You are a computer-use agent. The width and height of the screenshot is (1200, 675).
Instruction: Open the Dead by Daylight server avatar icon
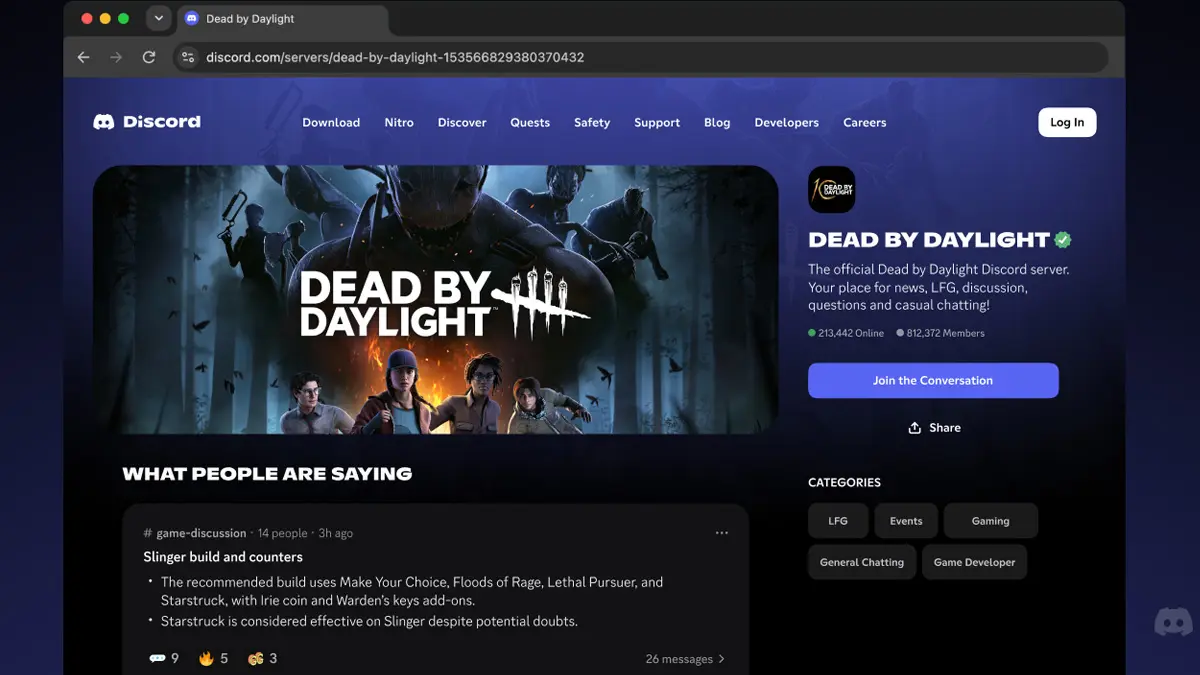(831, 189)
